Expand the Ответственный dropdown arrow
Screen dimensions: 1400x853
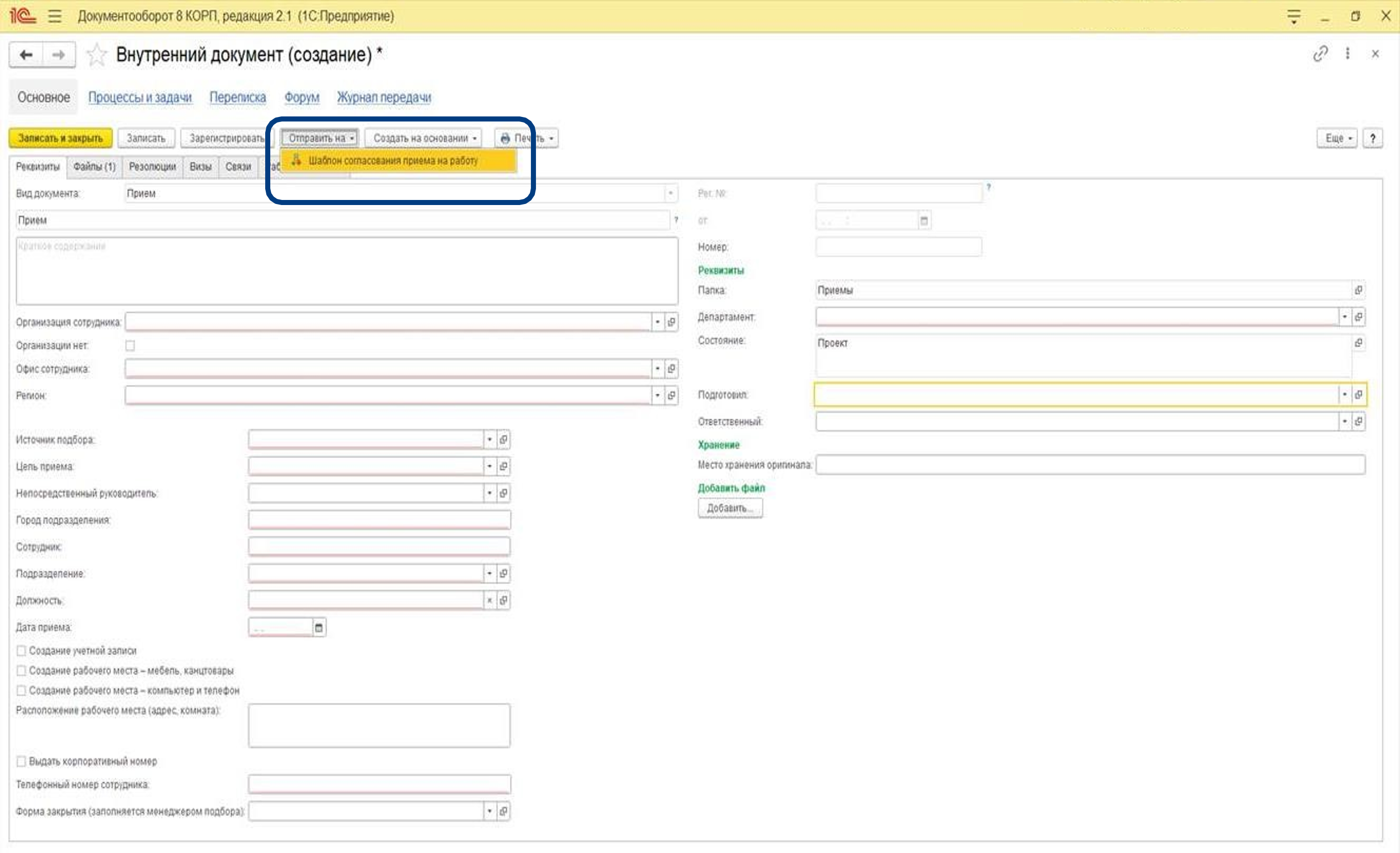[1345, 422]
